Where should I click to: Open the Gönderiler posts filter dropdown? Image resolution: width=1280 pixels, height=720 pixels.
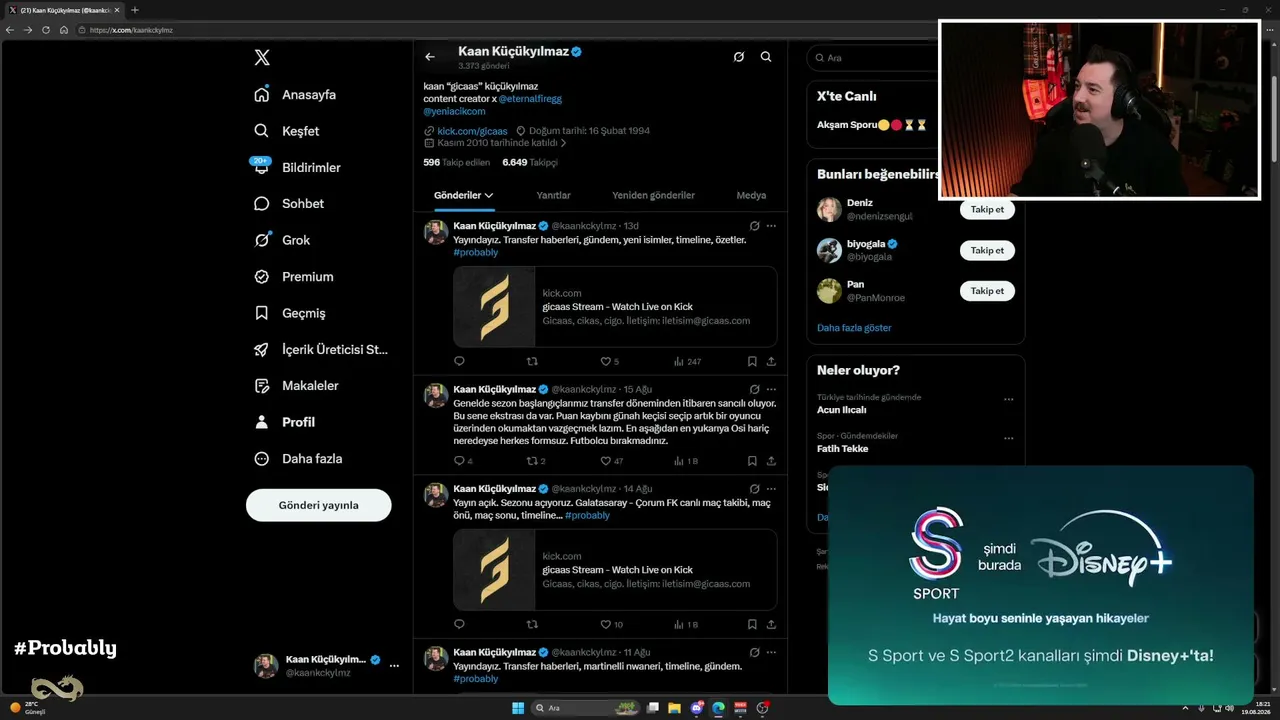pyautogui.click(x=464, y=195)
